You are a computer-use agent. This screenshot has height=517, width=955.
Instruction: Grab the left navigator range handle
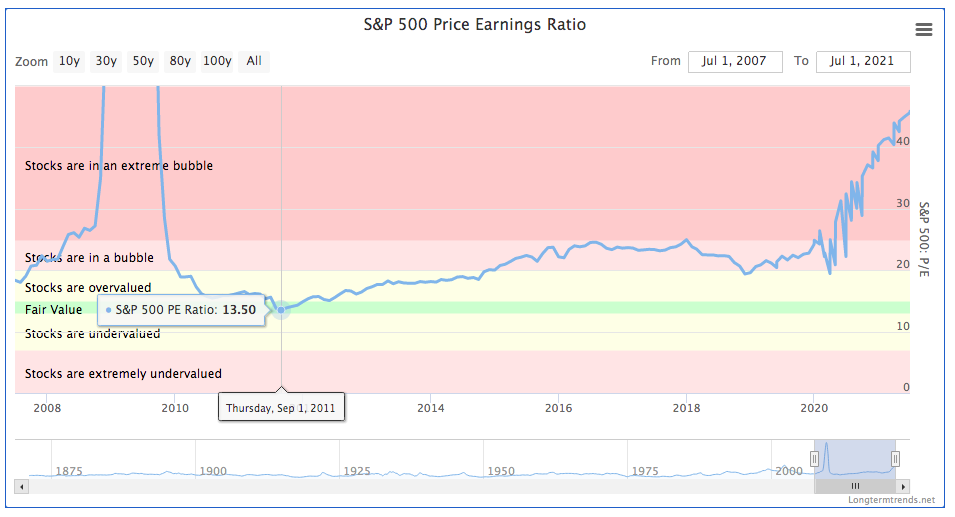click(x=814, y=459)
